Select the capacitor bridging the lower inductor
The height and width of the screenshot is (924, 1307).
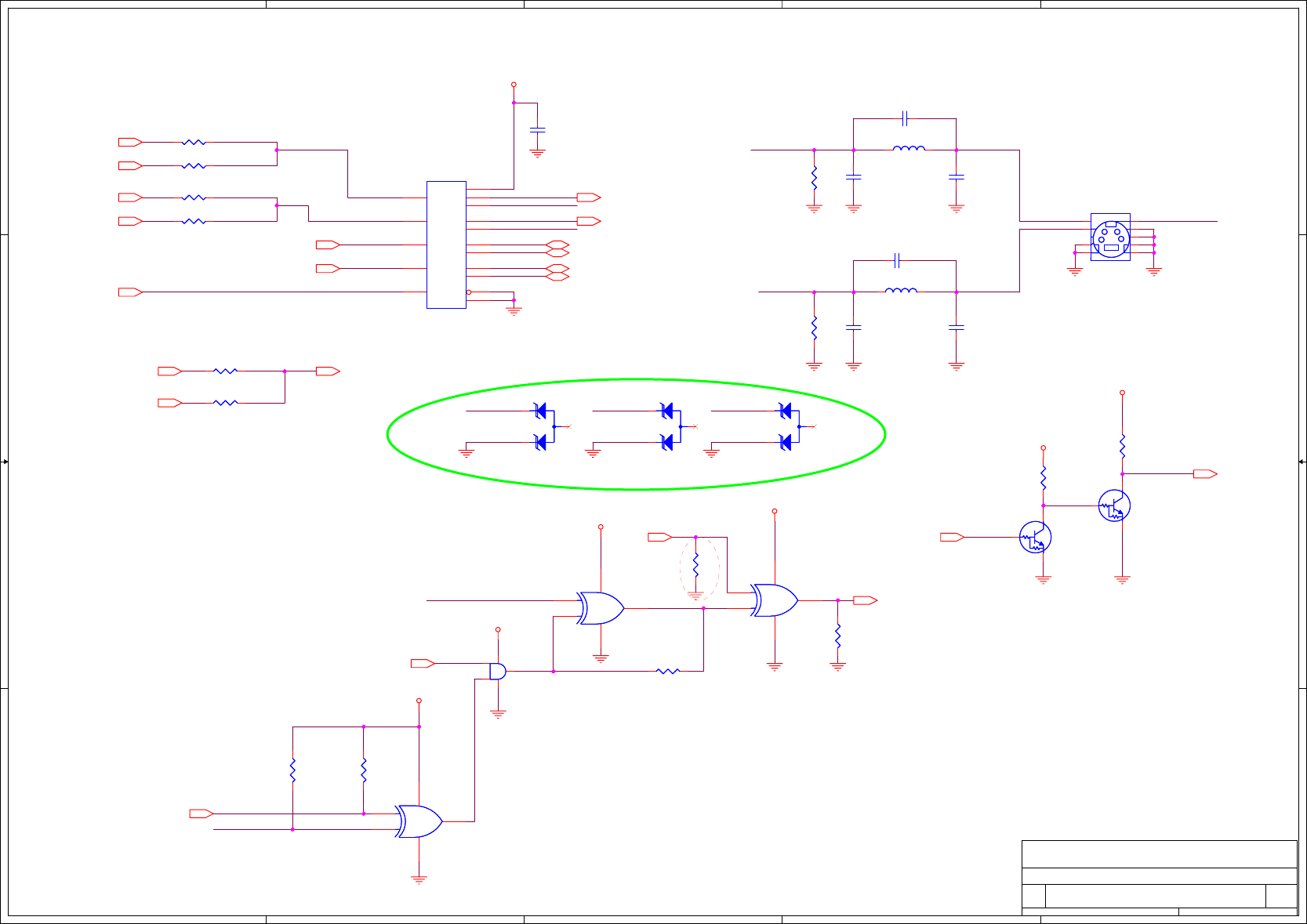897,260
